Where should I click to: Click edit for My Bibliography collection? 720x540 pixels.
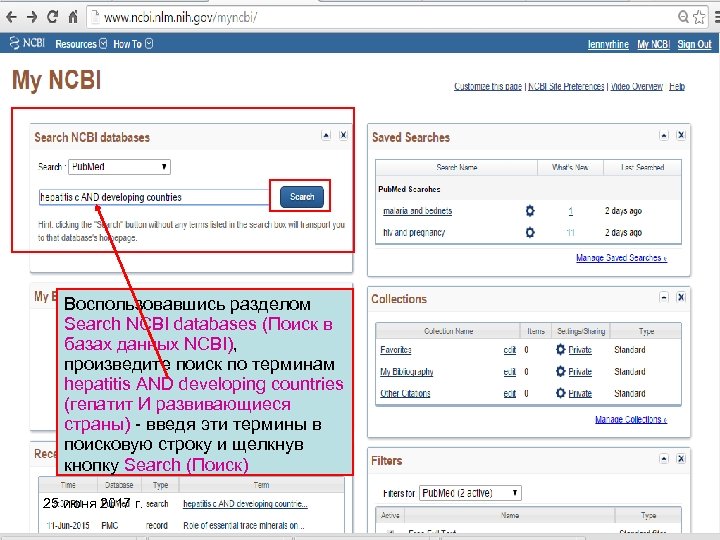[510, 371]
